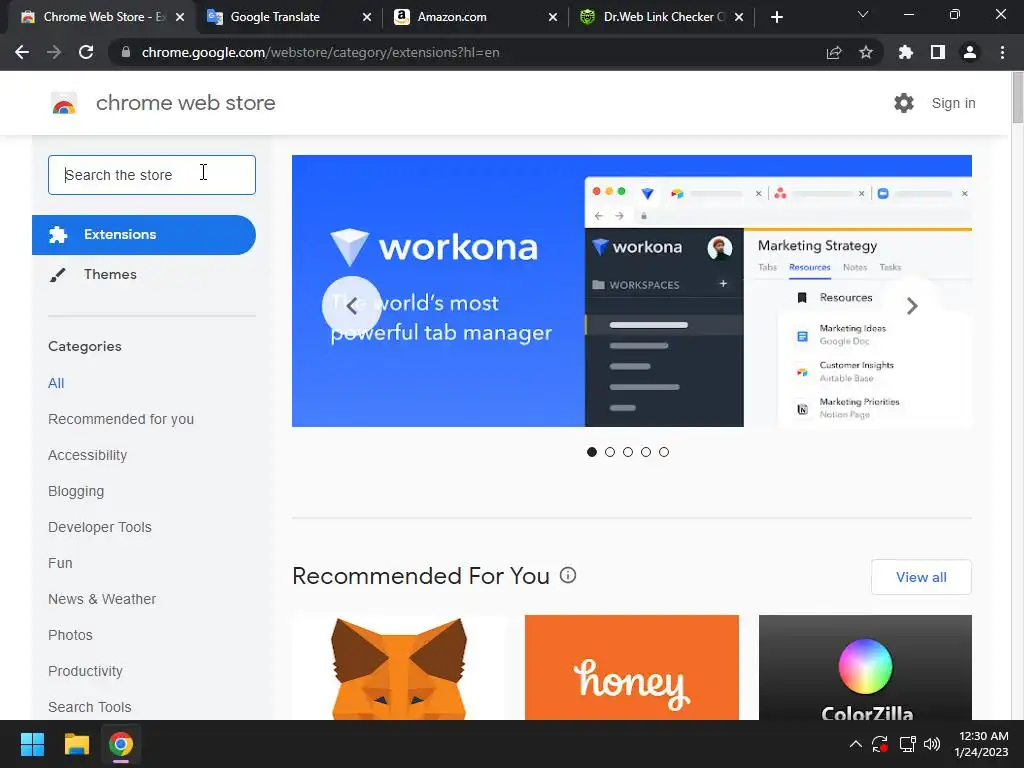Open the volume tray icon
This screenshot has width=1024, height=768.
coord(932,744)
